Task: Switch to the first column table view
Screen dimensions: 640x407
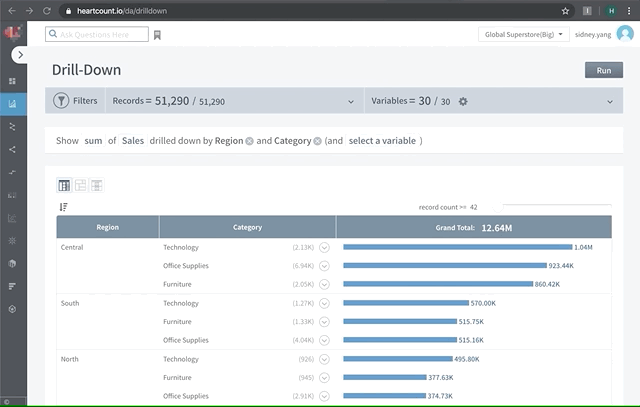Action: [x=64, y=186]
